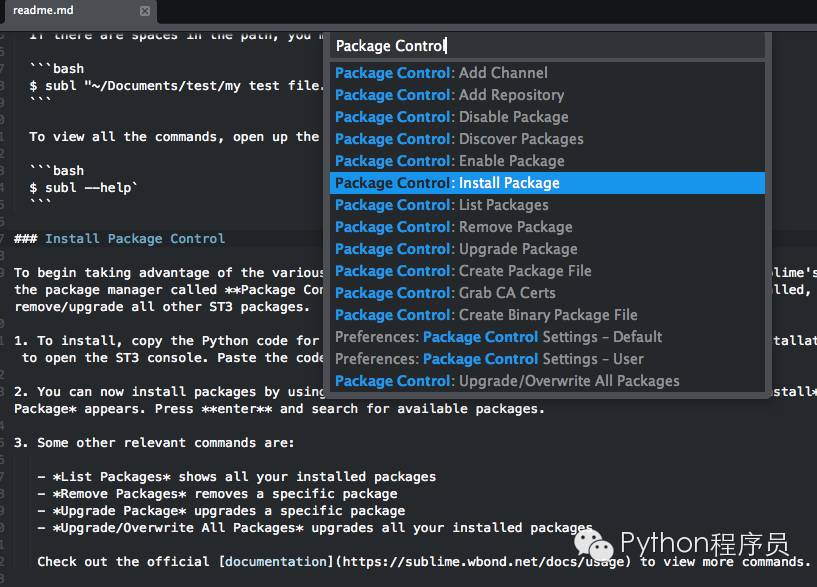This screenshot has height=587, width=817.
Task: Select Package Control: Disable Package
Action: (547, 117)
